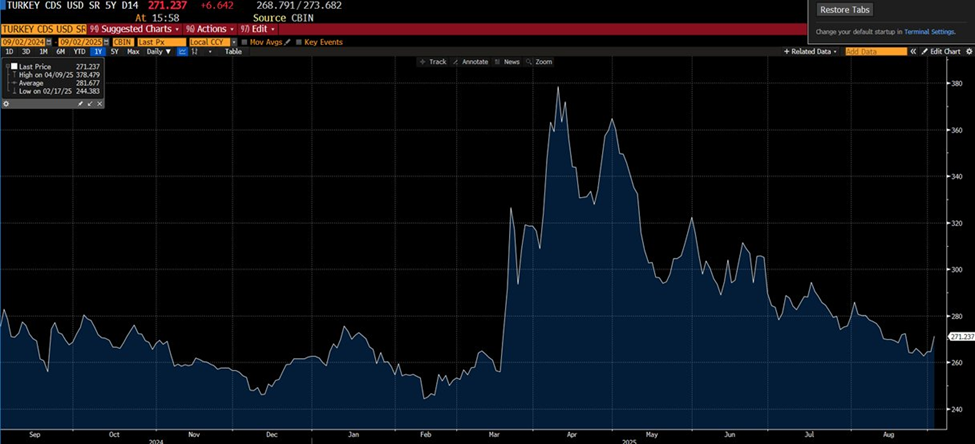
Task: Switch to the 5Y time range
Action: point(114,51)
